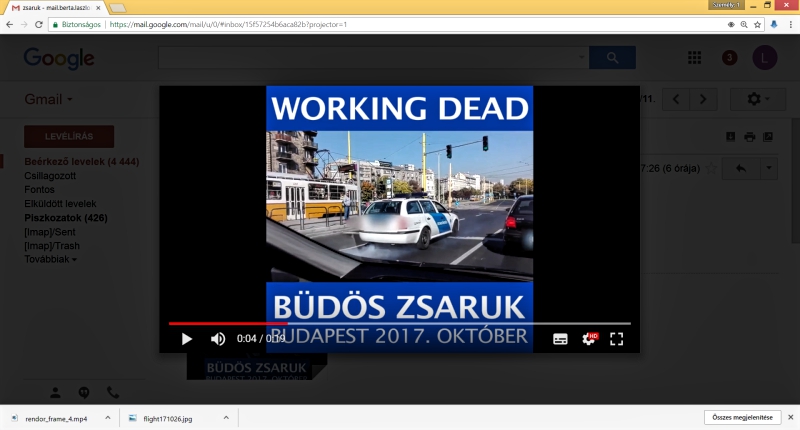Image resolution: width=800 pixels, height=430 pixels.
Task: Click the BÜDÖS ZSARUK attachment thumbnail
Action: click(x=257, y=367)
